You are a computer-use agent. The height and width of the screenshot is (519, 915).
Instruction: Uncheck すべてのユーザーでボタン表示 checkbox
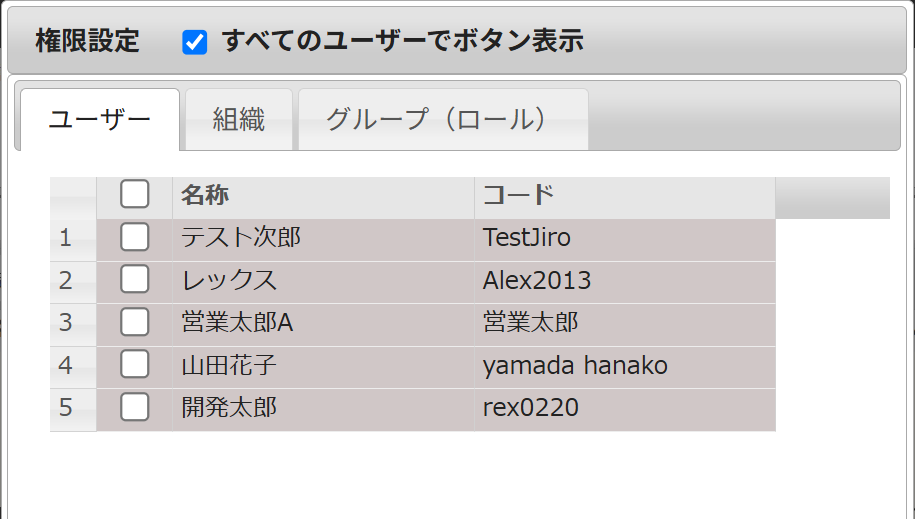click(194, 42)
